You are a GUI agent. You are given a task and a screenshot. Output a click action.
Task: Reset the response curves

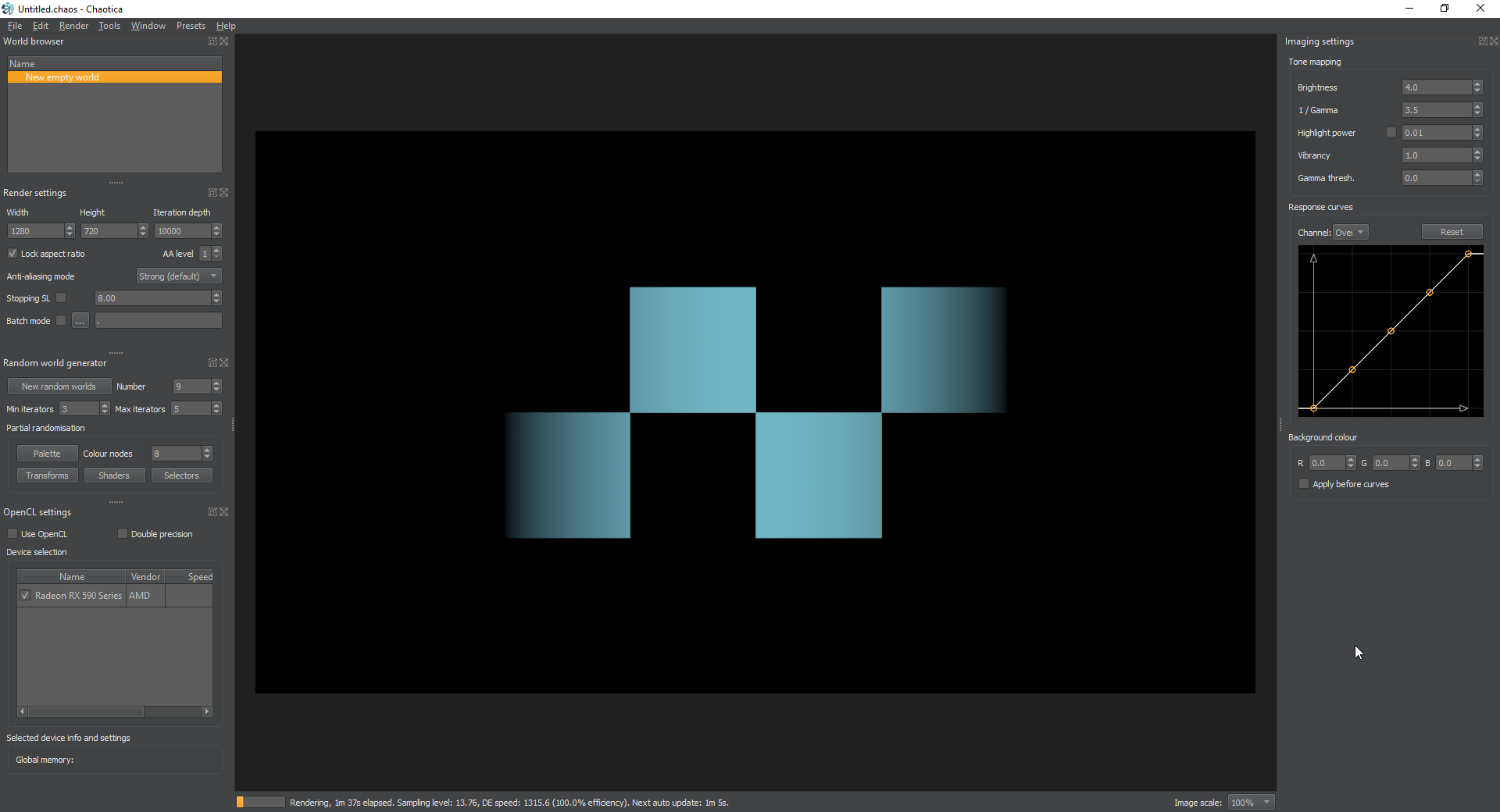tap(1452, 232)
